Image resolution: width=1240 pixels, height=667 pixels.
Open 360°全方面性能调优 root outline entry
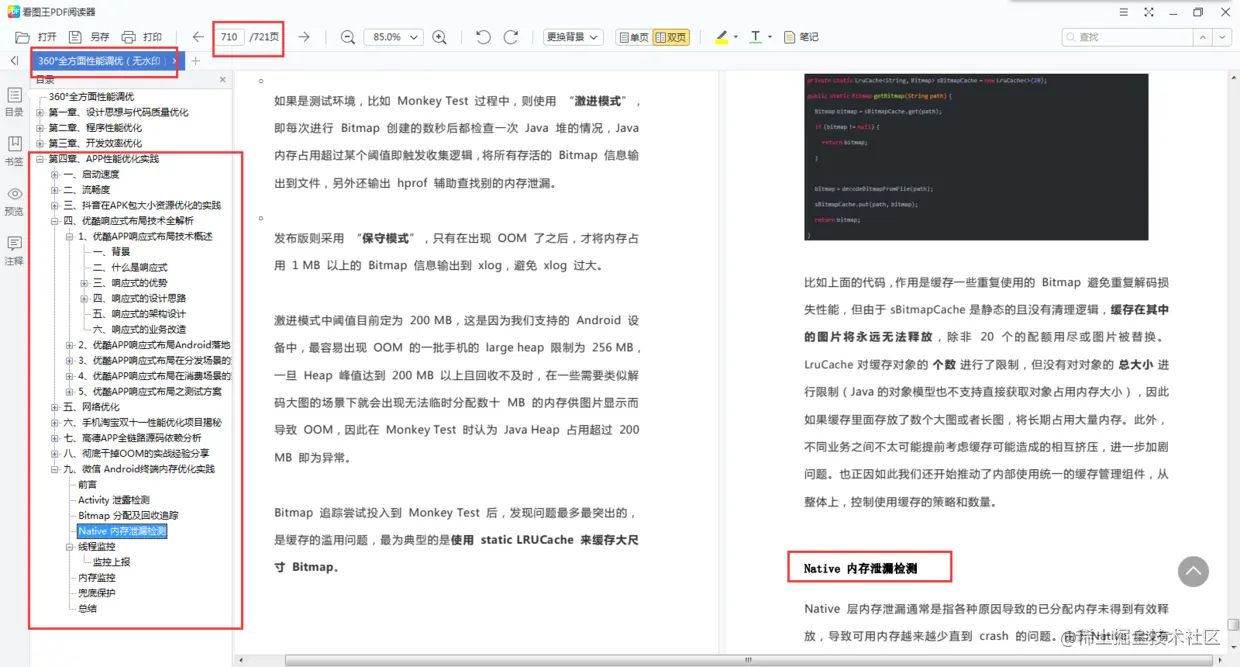click(91, 97)
